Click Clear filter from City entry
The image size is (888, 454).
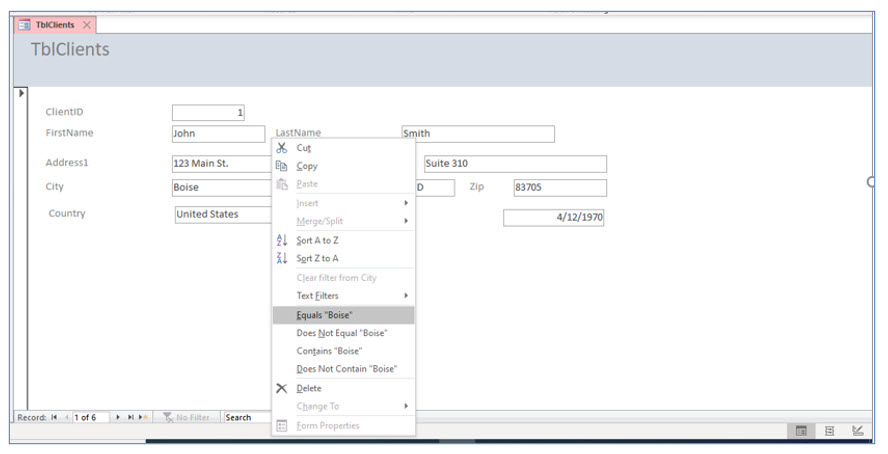click(x=344, y=278)
